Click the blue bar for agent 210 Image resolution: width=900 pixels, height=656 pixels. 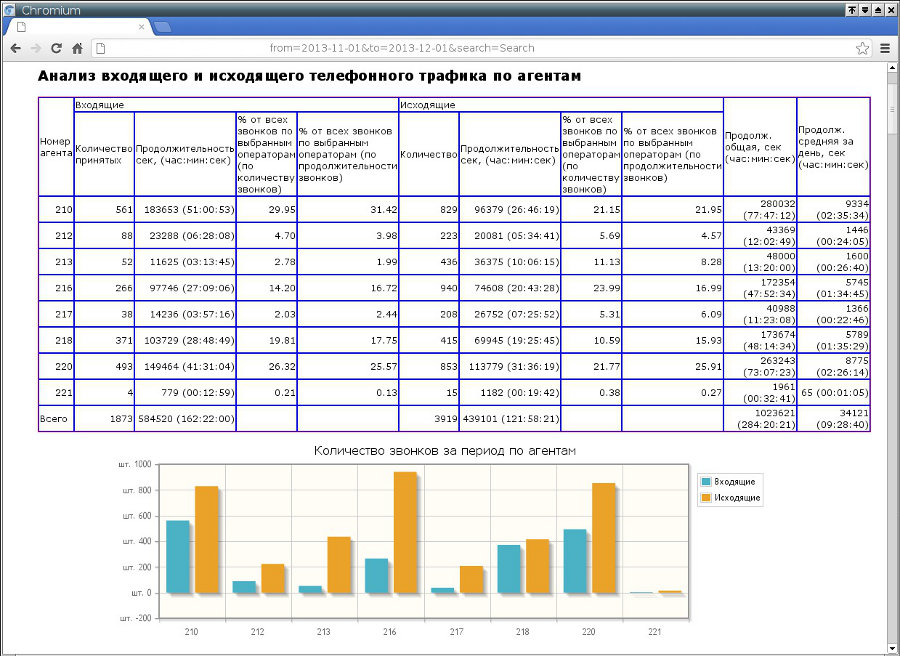click(177, 556)
